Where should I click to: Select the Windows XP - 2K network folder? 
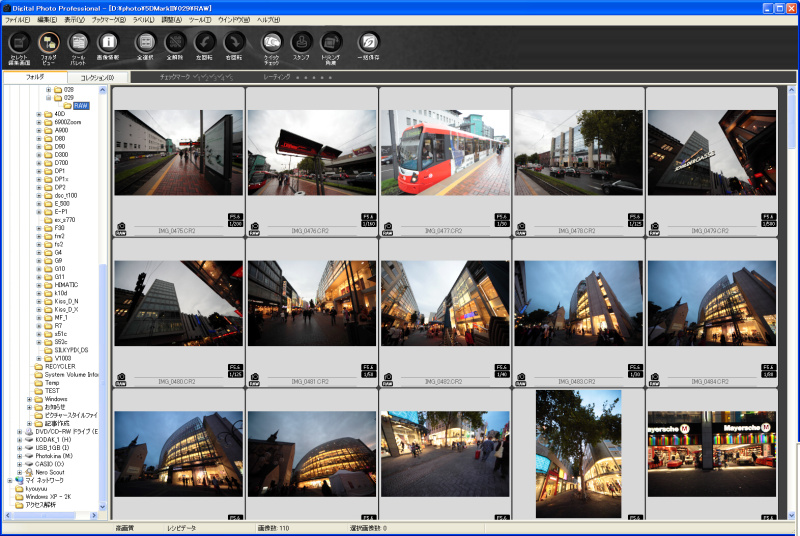(48, 497)
